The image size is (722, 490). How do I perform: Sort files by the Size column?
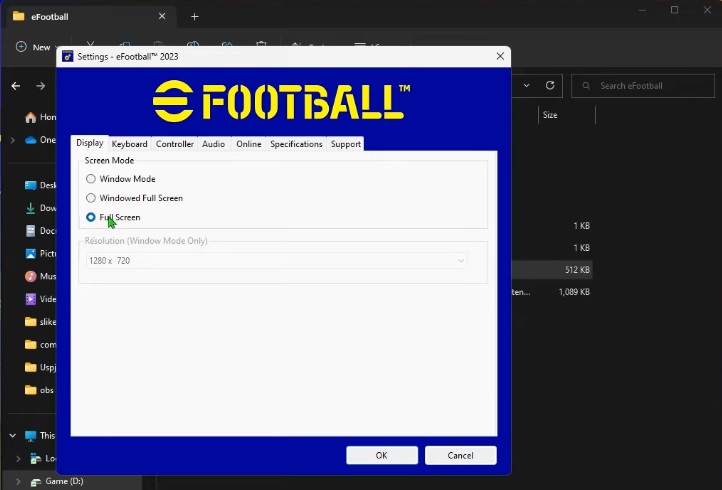550,115
